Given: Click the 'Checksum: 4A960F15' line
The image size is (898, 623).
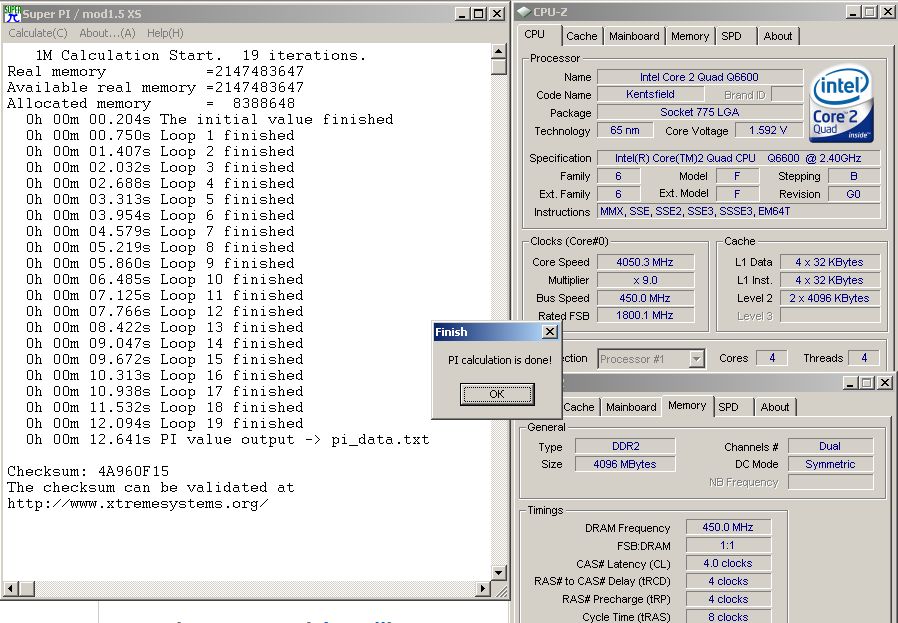Looking at the screenshot, I should [88, 471].
